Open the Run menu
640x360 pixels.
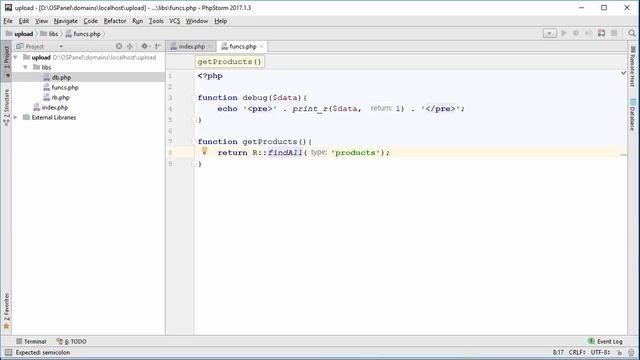click(138, 21)
